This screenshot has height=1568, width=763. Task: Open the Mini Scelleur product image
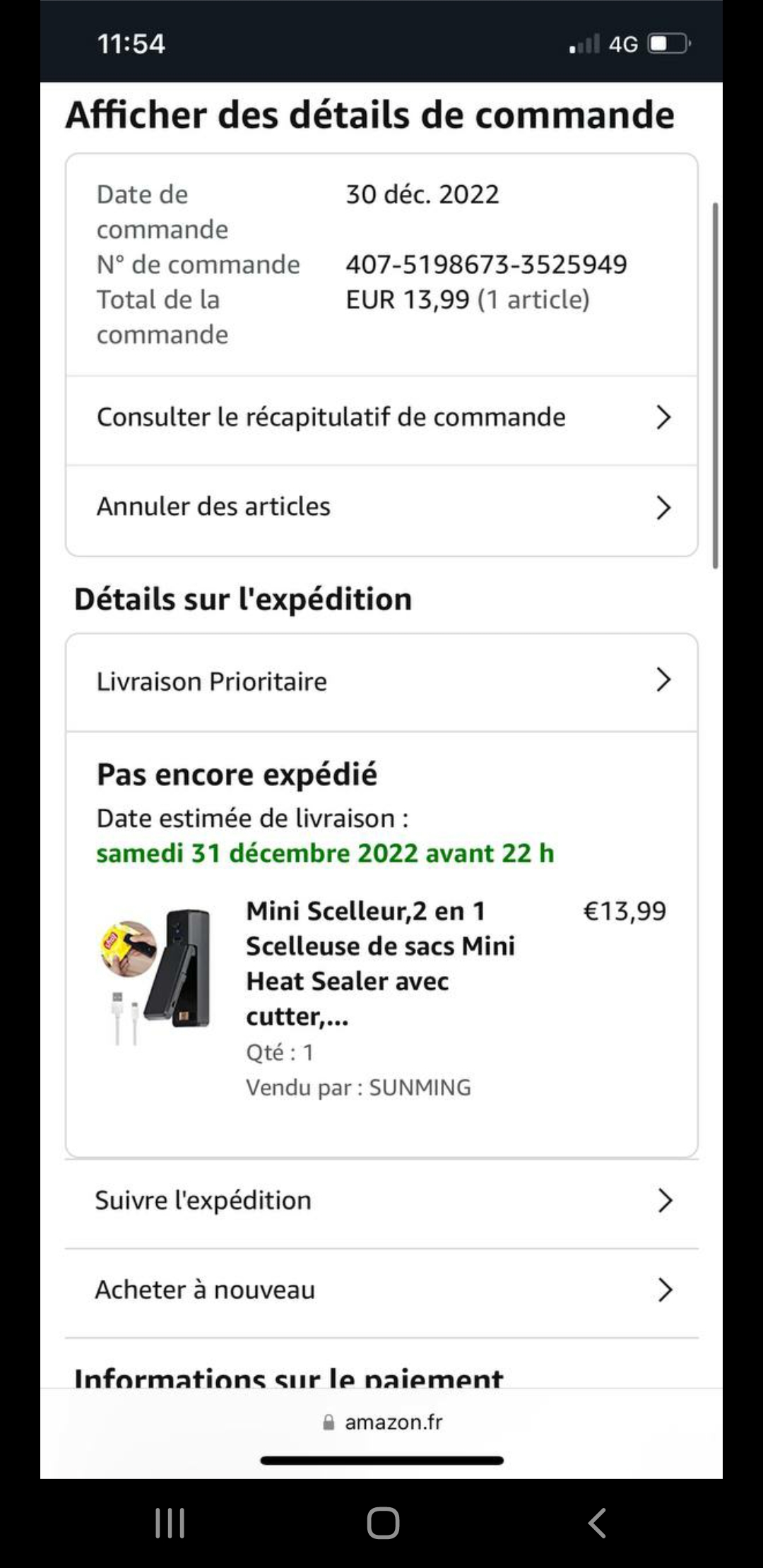coord(155,977)
